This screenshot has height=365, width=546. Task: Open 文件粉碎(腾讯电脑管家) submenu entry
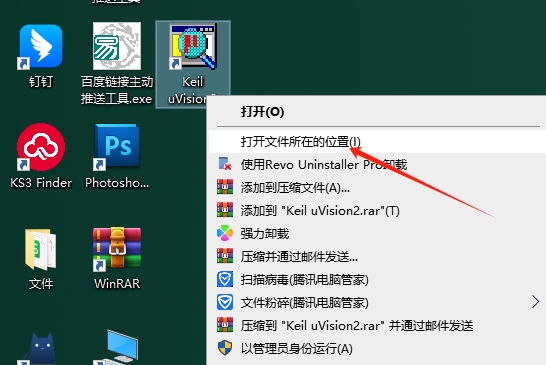click(376, 302)
